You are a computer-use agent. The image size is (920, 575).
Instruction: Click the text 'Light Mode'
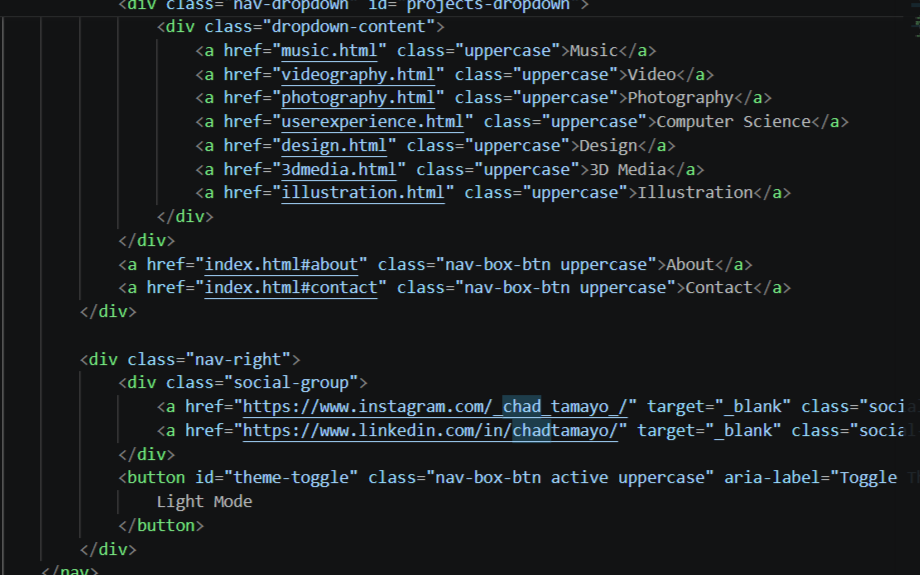[x=204, y=502]
